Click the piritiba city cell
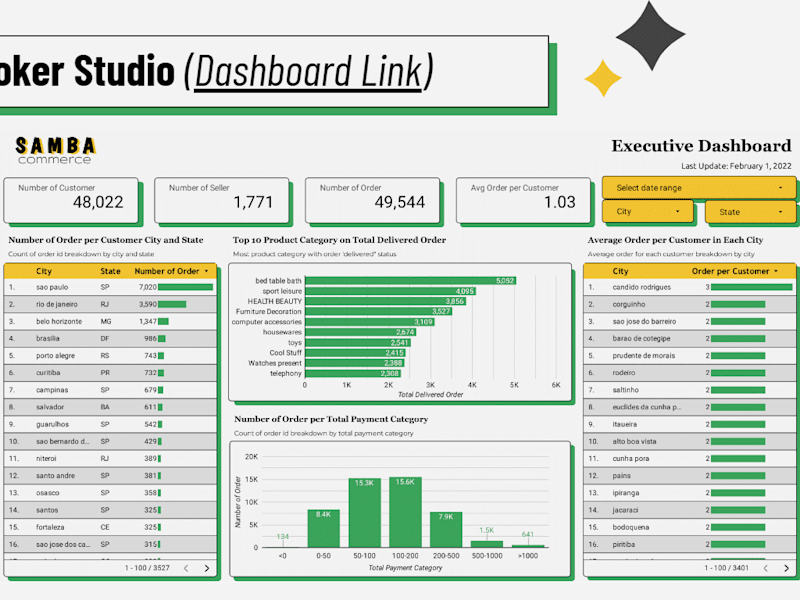 (623, 544)
